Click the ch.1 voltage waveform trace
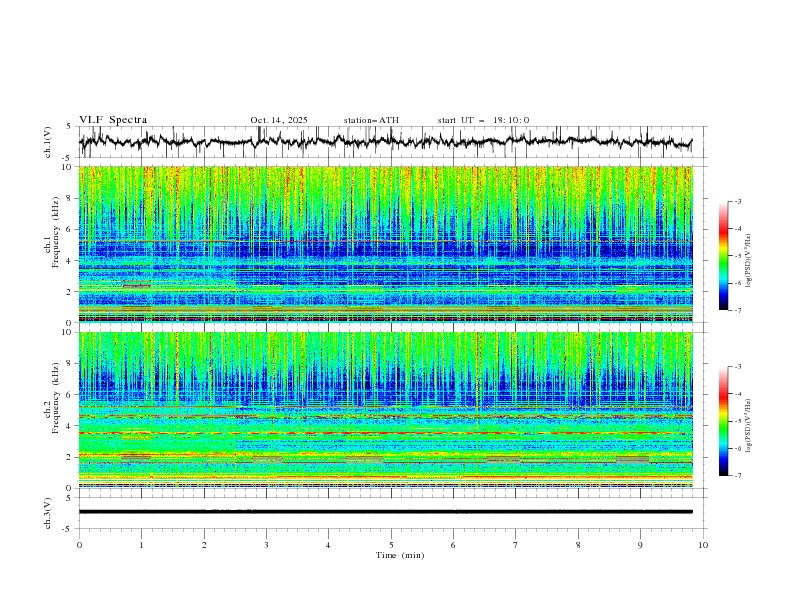 click(x=385, y=141)
